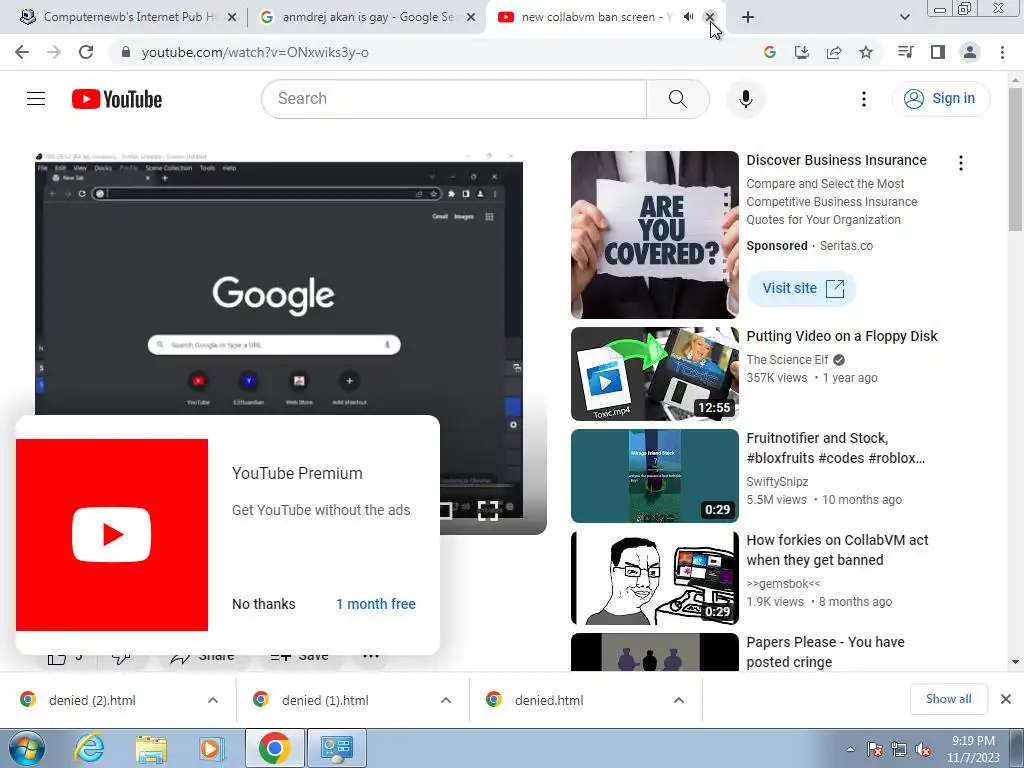1024x768 pixels.
Task: Open media controls icon in Chrome toolbar
Action: point(906,52)
